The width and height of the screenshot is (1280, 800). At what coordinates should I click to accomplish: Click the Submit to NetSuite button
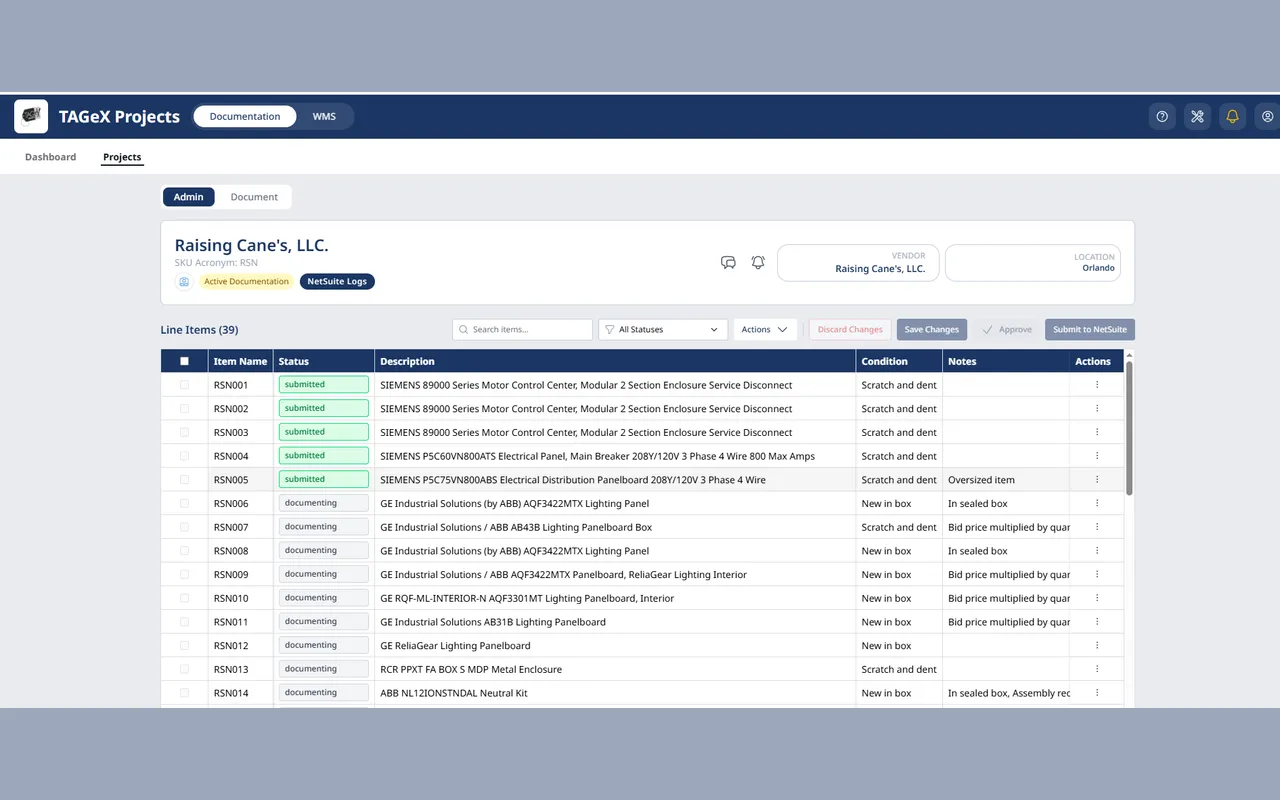coord(1090,329)
